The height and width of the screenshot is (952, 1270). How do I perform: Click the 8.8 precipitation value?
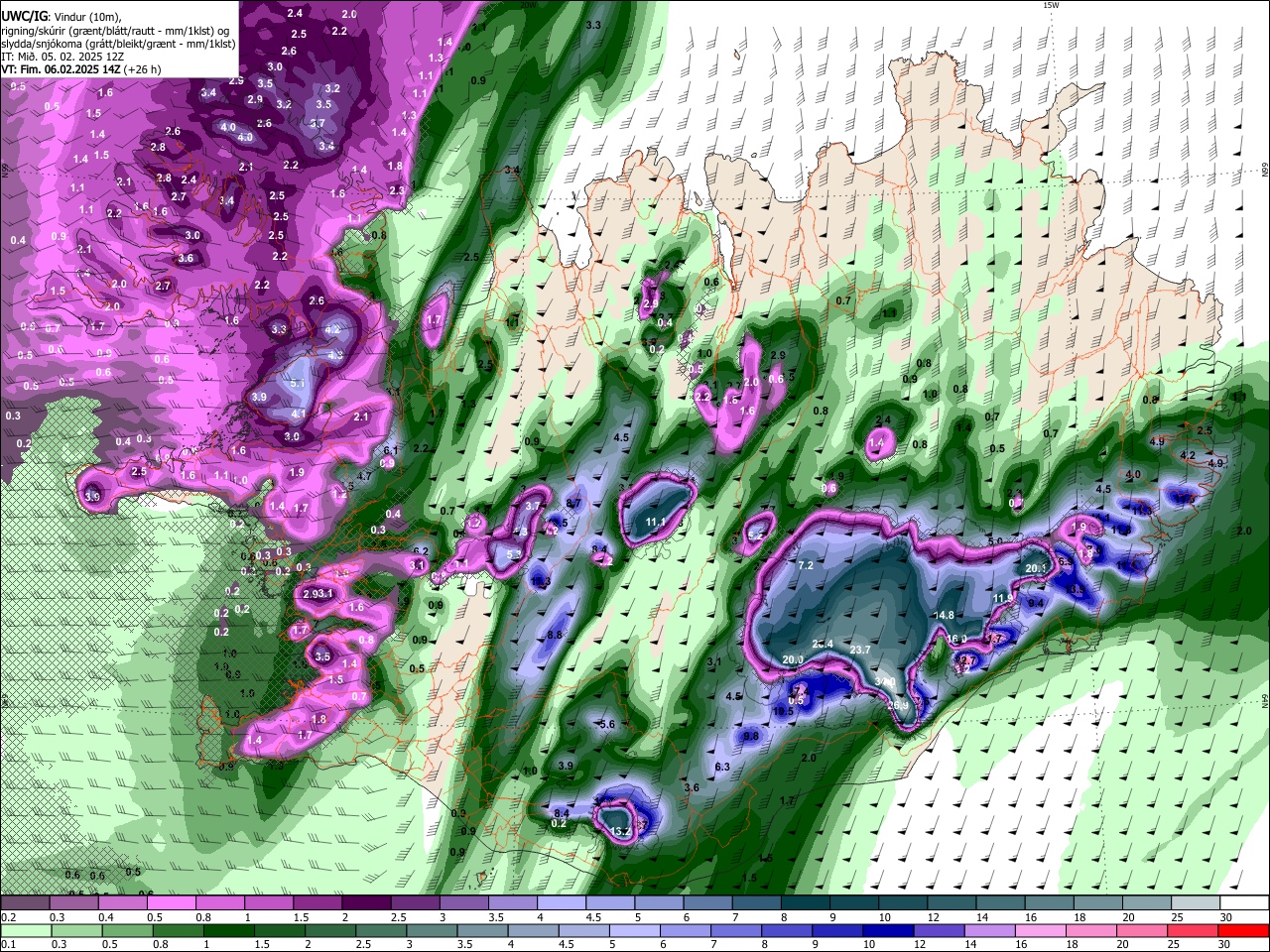click(x=556, y=635)
